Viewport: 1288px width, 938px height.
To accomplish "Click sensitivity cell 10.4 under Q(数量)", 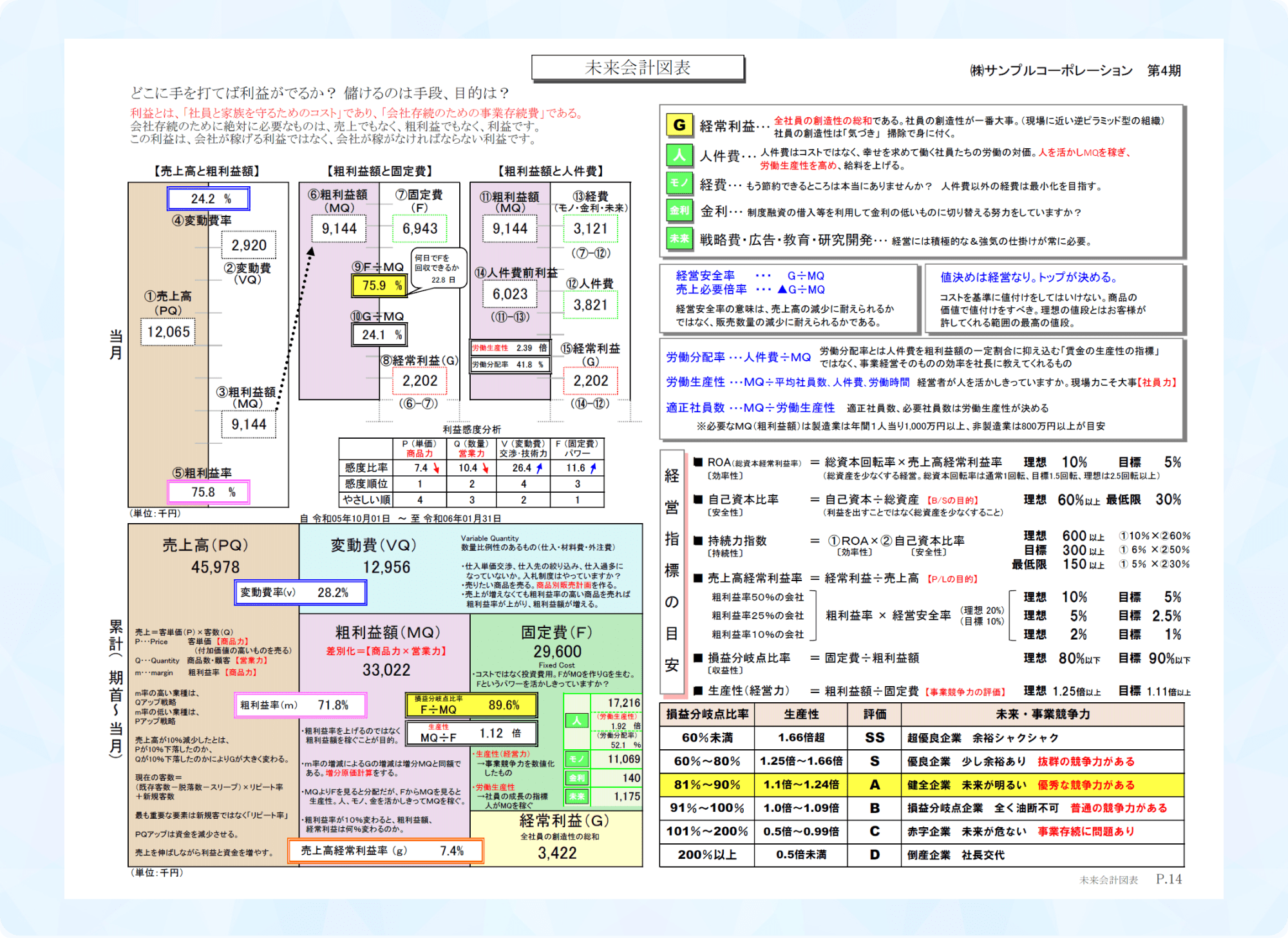I will pyautogui.click(x=471, y=468).
